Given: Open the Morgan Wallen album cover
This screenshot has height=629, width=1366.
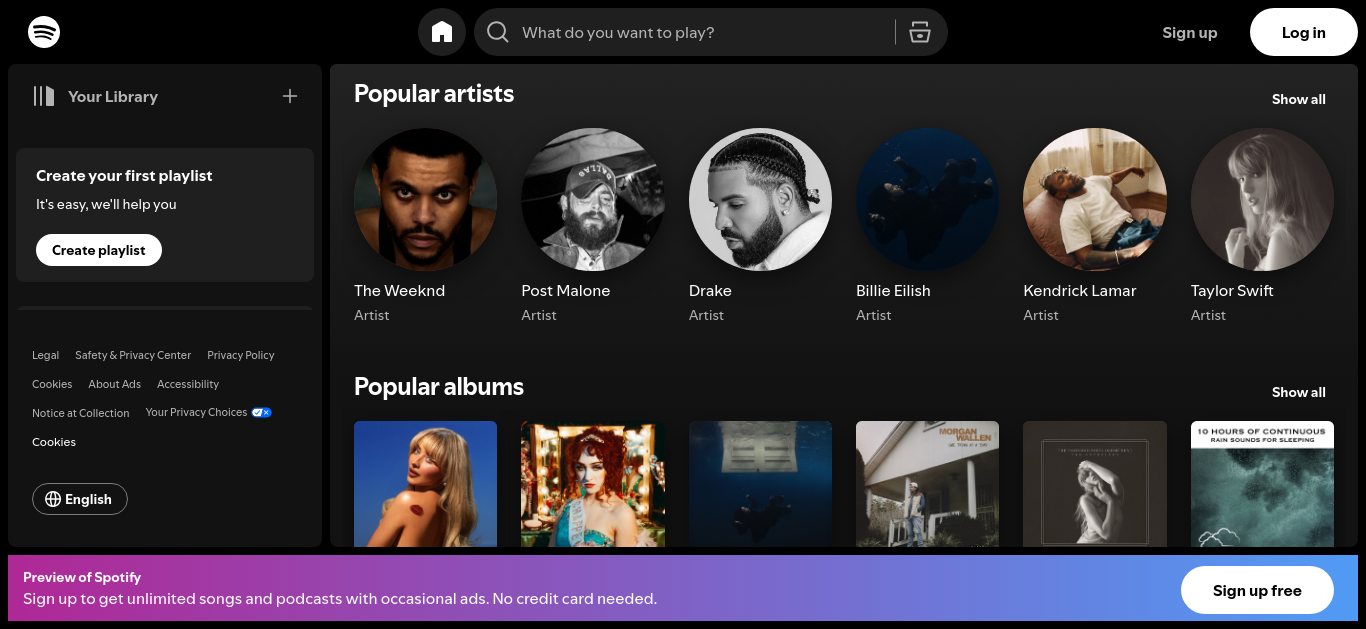Looking at the screenshot, I should point(927,484).
